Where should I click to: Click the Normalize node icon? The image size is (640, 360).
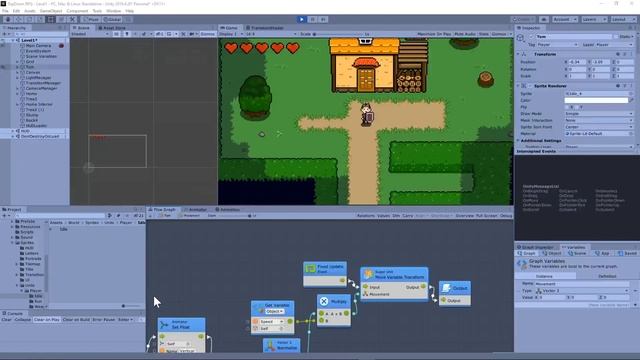[270, 346]
